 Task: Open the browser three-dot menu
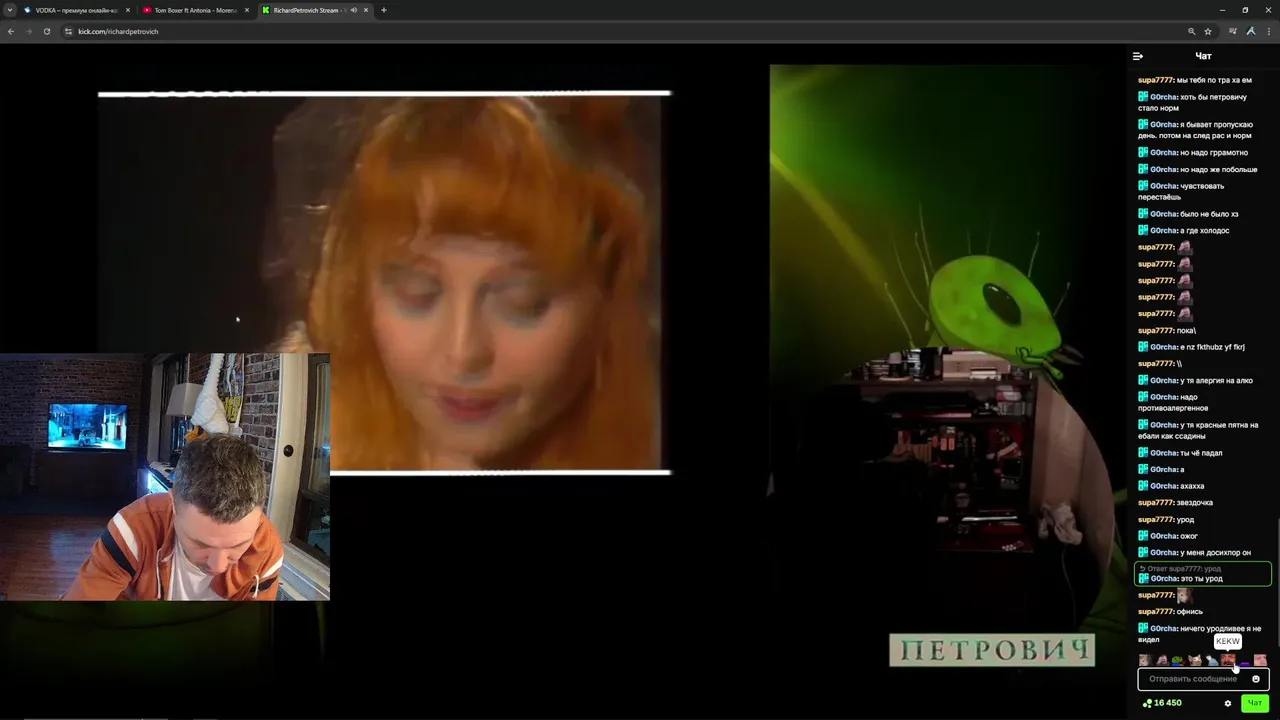pos(1267,31)
